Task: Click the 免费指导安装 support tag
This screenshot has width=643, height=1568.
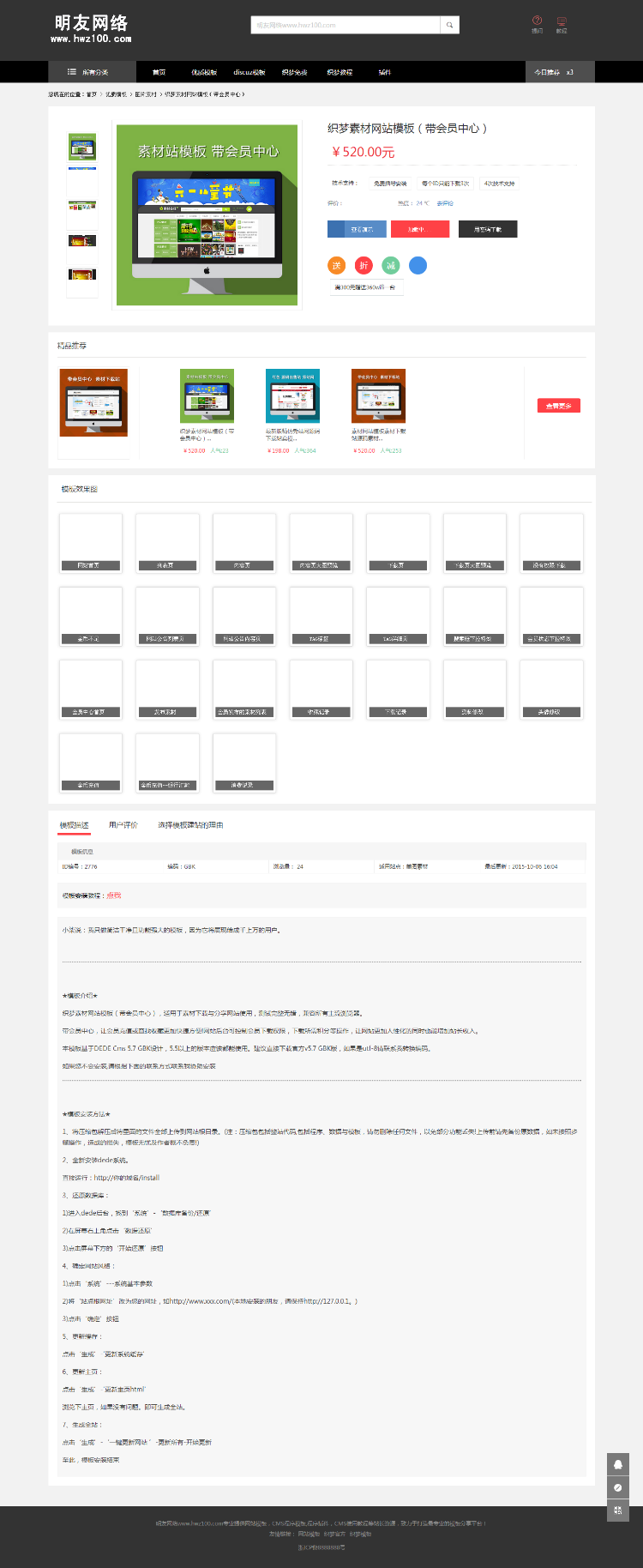Action: click(x=390, y=184)
